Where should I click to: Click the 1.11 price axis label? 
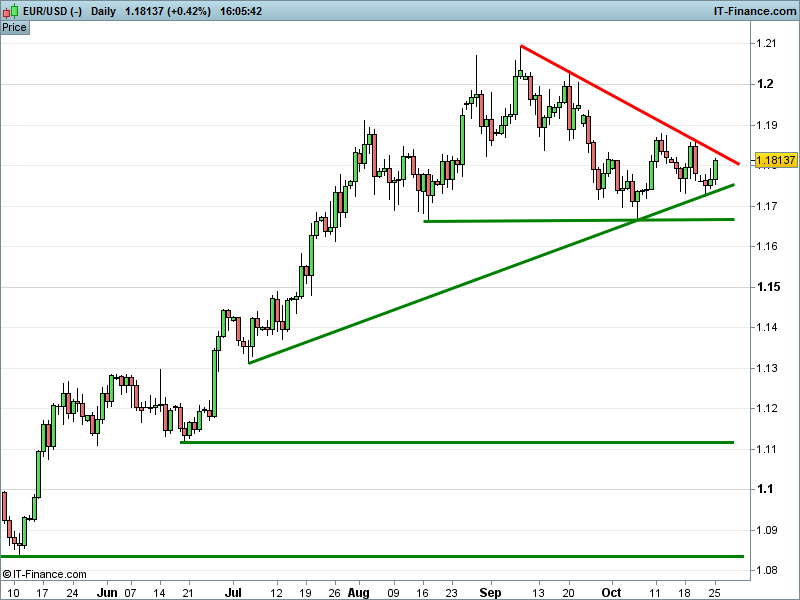(766, 449)
